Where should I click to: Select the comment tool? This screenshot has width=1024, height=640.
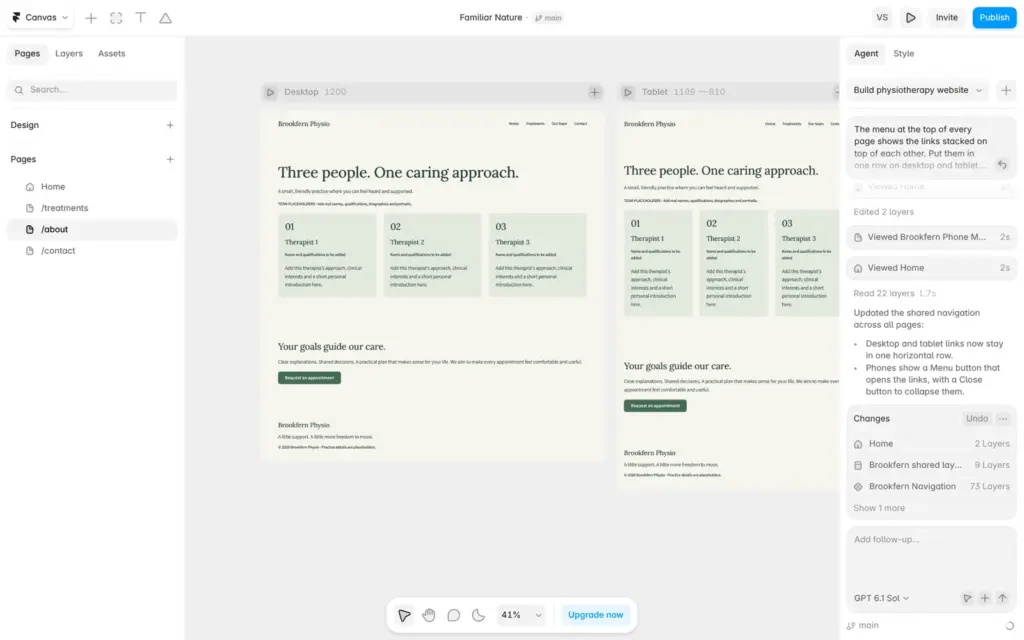coord(453,615)
